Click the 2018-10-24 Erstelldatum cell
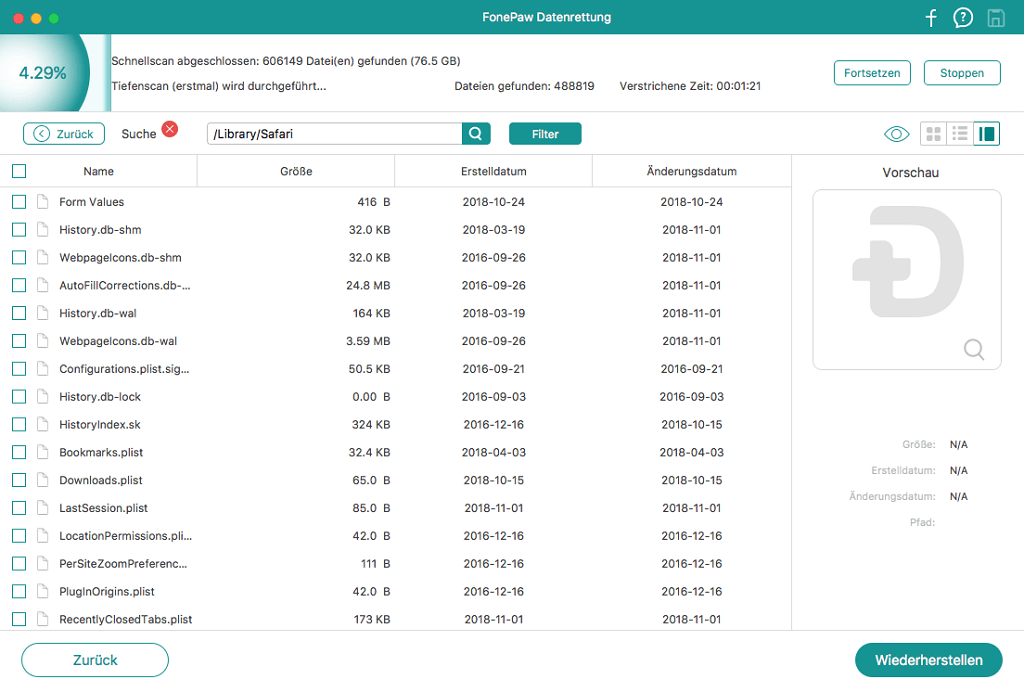The image size is (1024, 692). click(x=494, y=202)
